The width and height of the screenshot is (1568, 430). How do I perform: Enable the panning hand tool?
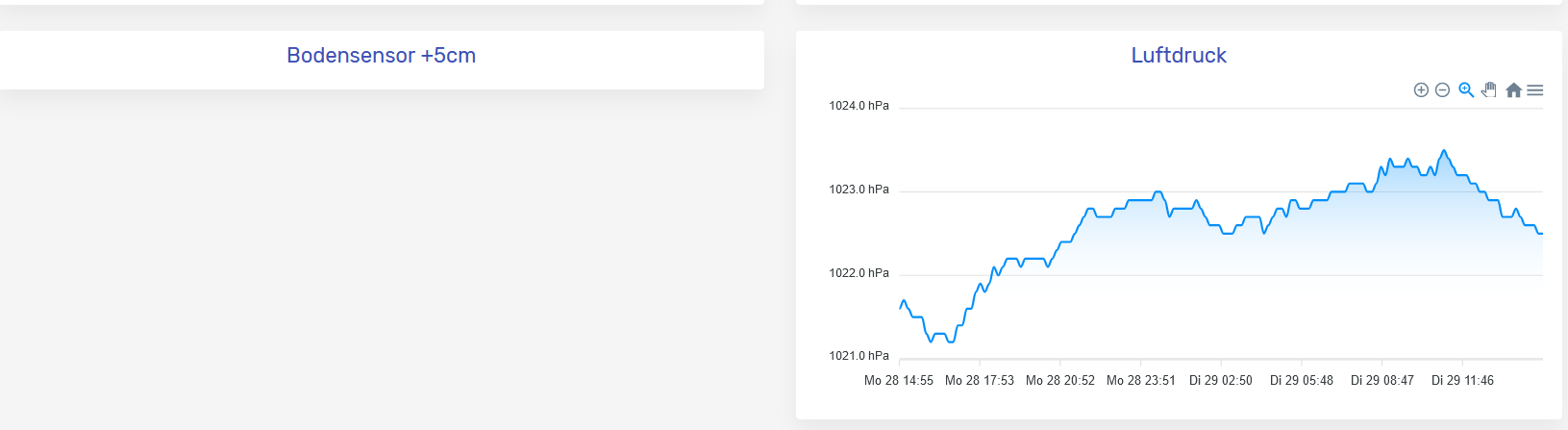point(1489,90)
